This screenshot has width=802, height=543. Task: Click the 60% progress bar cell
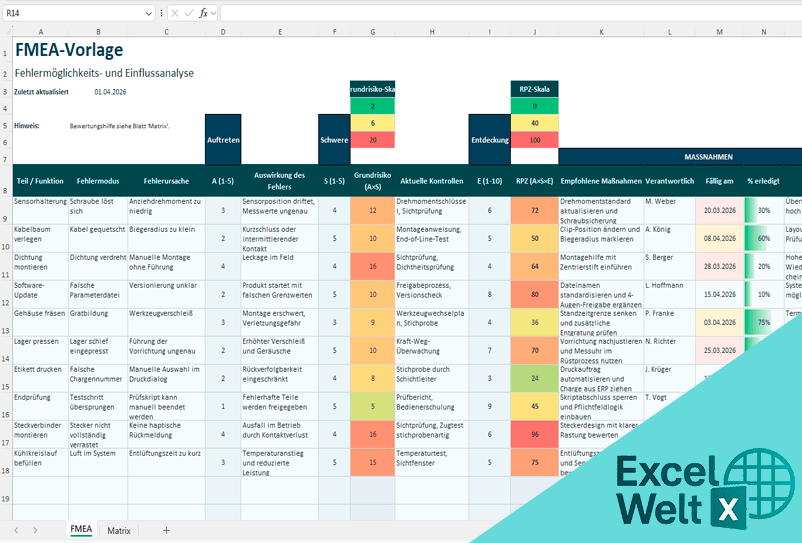[x=764, y=238]
